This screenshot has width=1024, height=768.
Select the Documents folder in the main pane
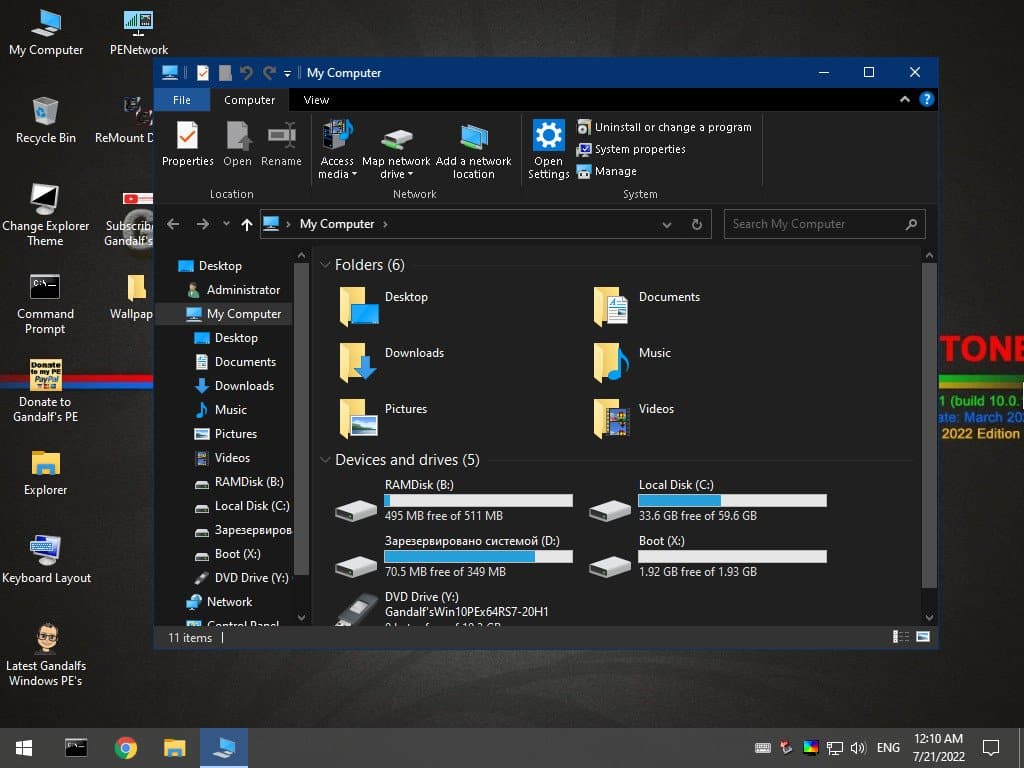coord(647,307)
